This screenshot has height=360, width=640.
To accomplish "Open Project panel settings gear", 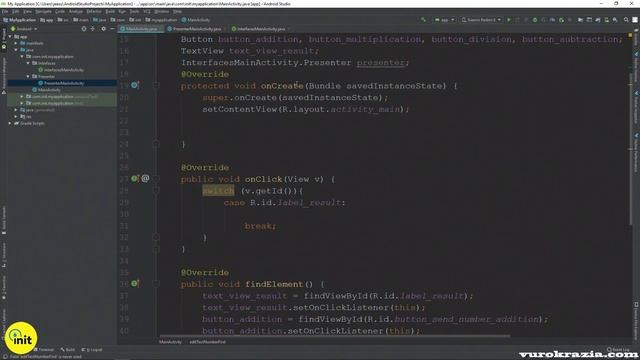I will tap(103, 29).
